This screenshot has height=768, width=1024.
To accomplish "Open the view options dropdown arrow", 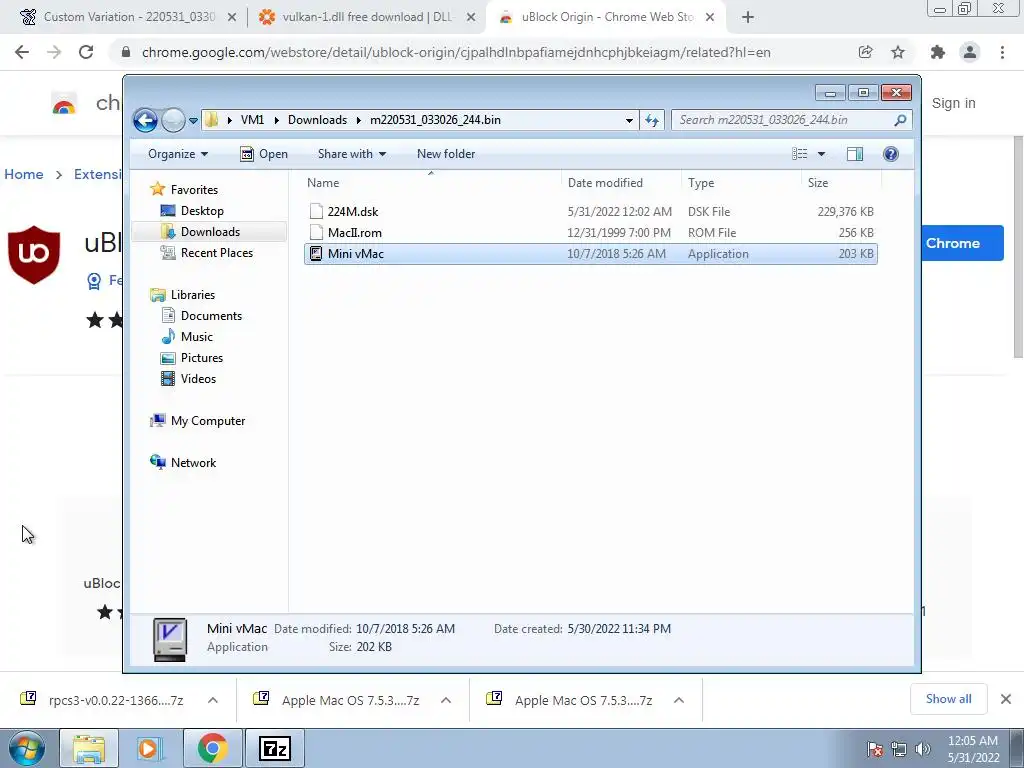I will tap(822, 154).
